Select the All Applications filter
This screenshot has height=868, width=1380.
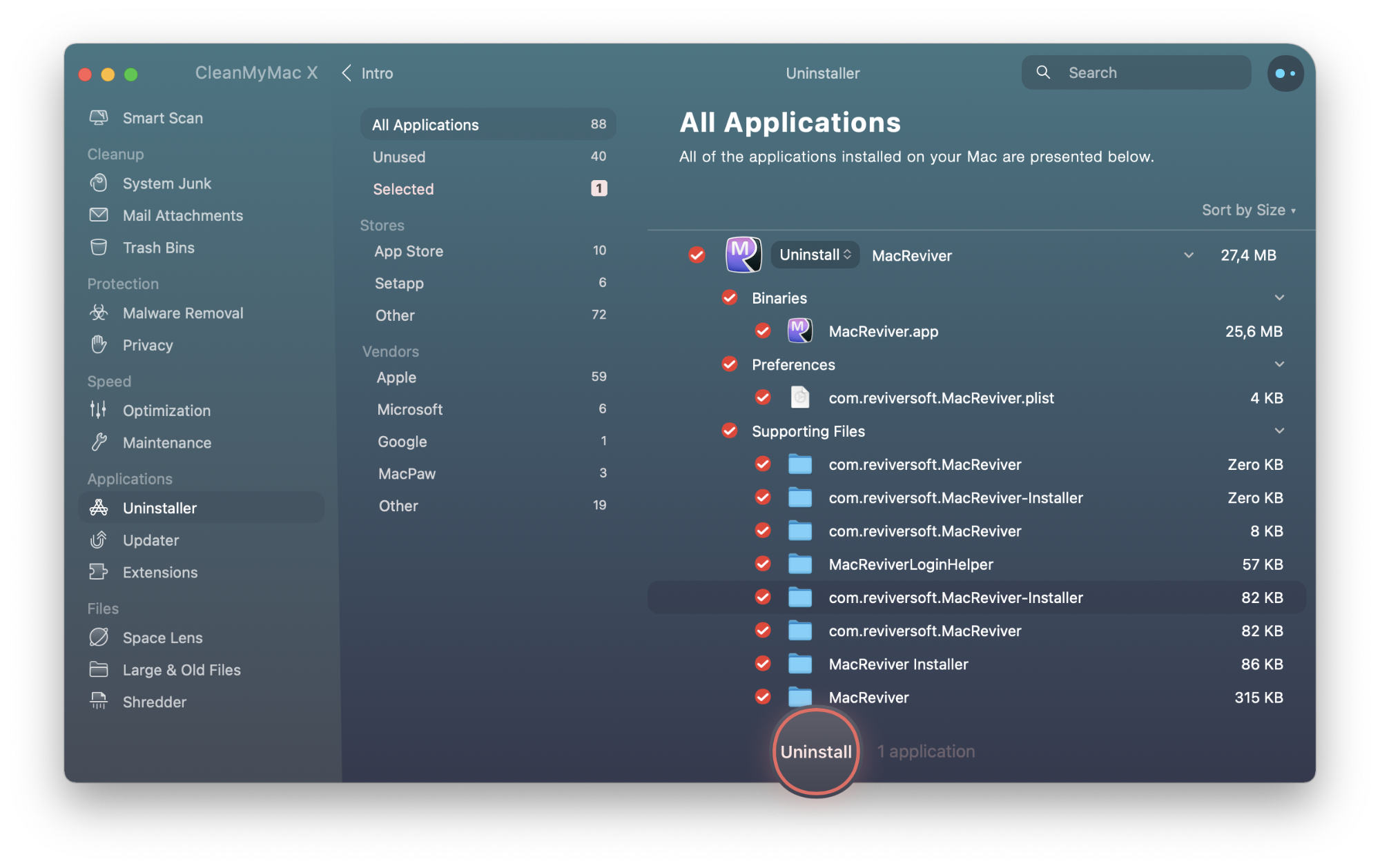coord(488,124)
